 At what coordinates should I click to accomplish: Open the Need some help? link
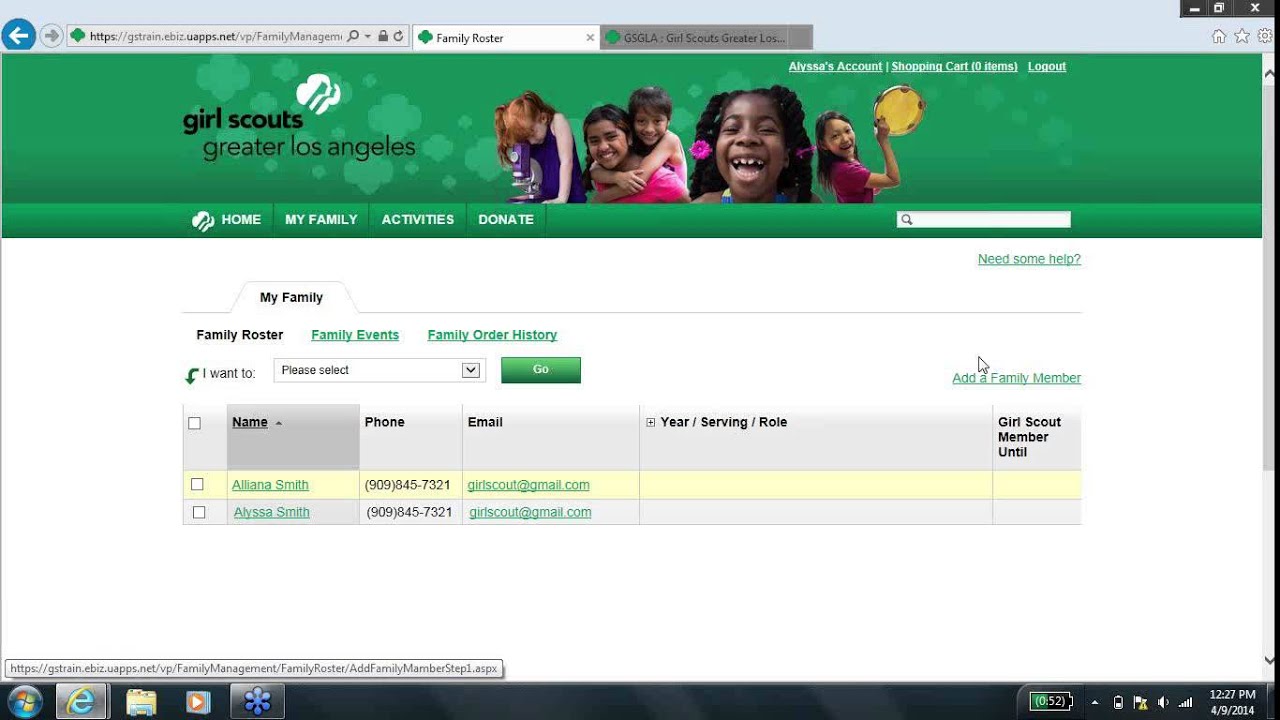[x=1029, y=259]
